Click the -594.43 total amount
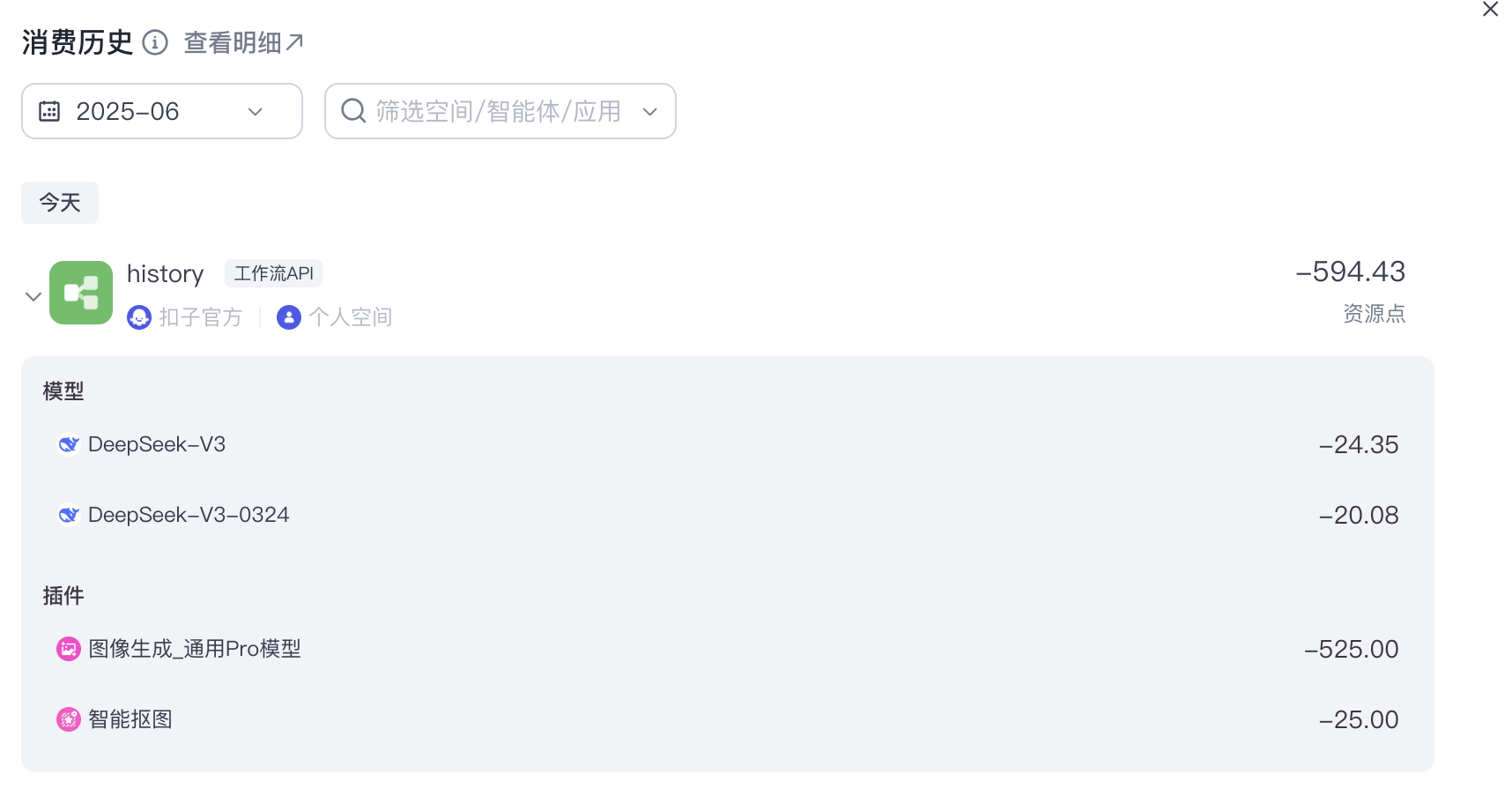The height and width of the screenshot is (804, 1512). click(1351, 272)
